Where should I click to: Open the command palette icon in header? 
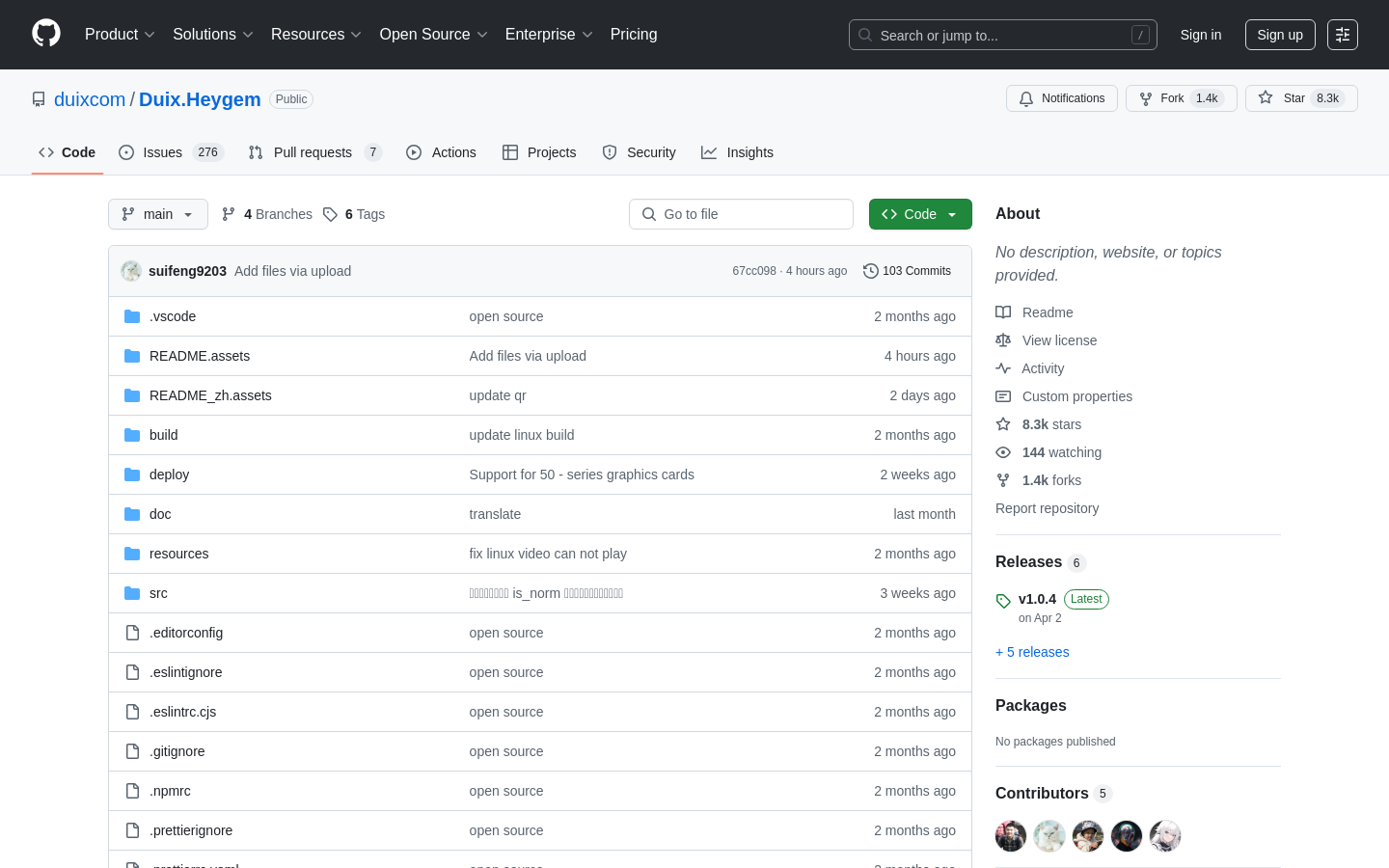[1343, 35]
